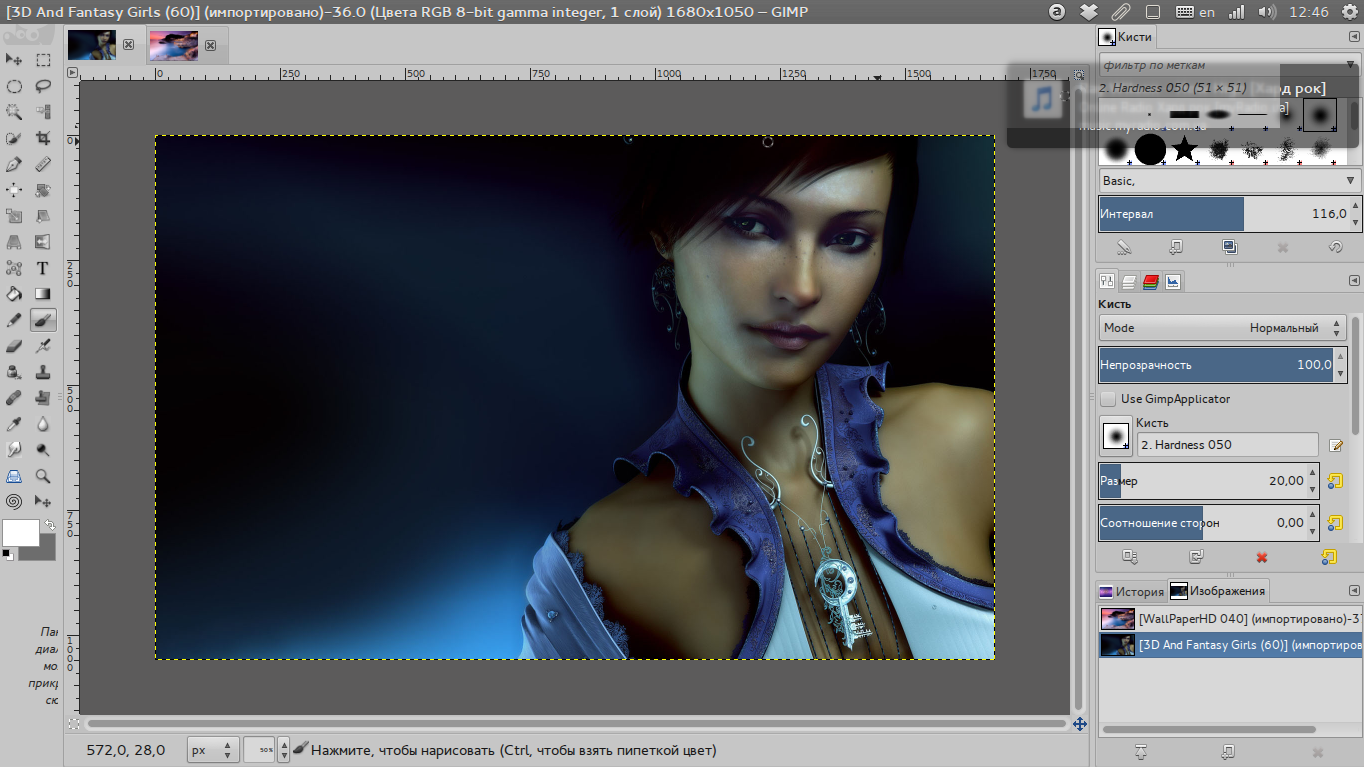
Task: Refresh brushes list button
Action: pos(1335,247)
